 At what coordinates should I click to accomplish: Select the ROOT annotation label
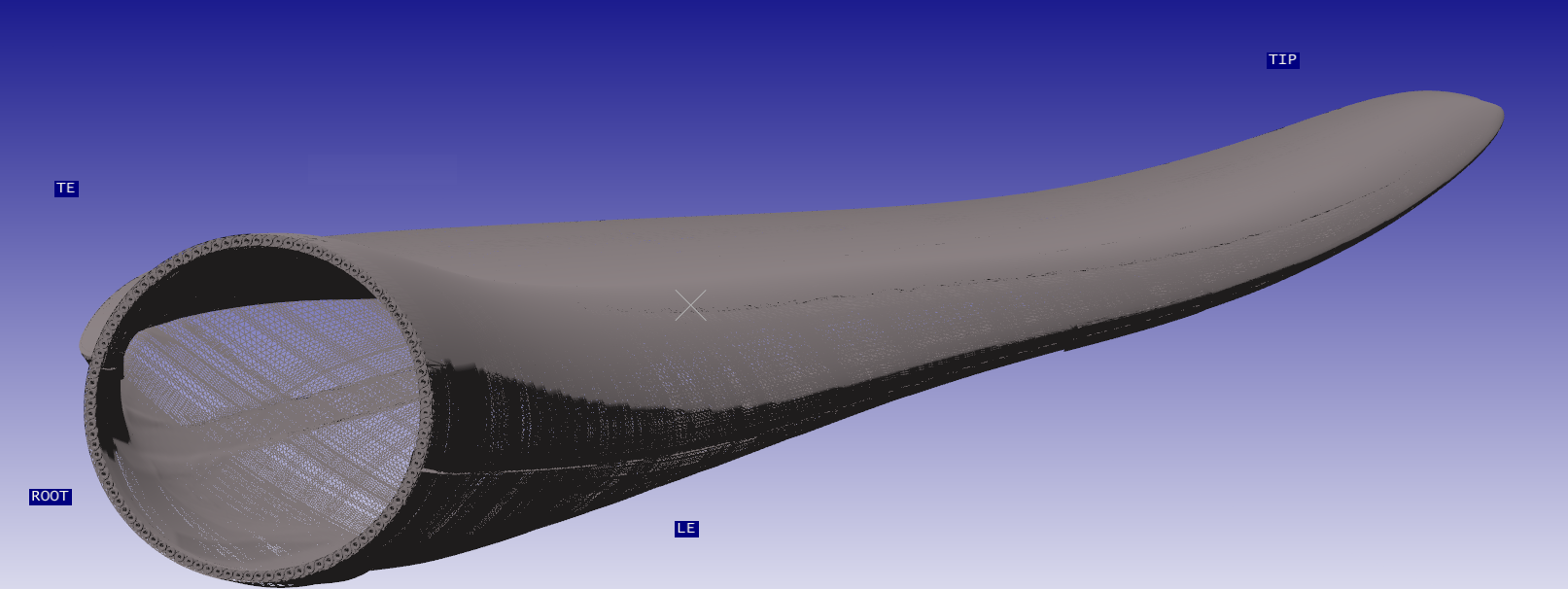click(50, 497)
